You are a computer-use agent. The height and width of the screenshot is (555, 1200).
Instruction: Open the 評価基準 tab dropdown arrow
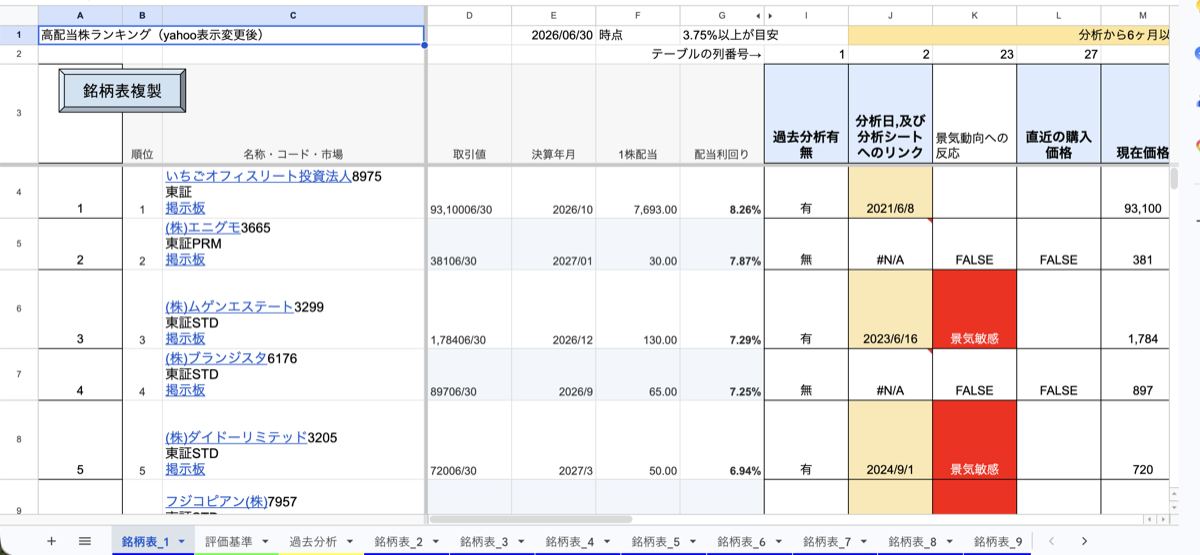coord(263,542)
